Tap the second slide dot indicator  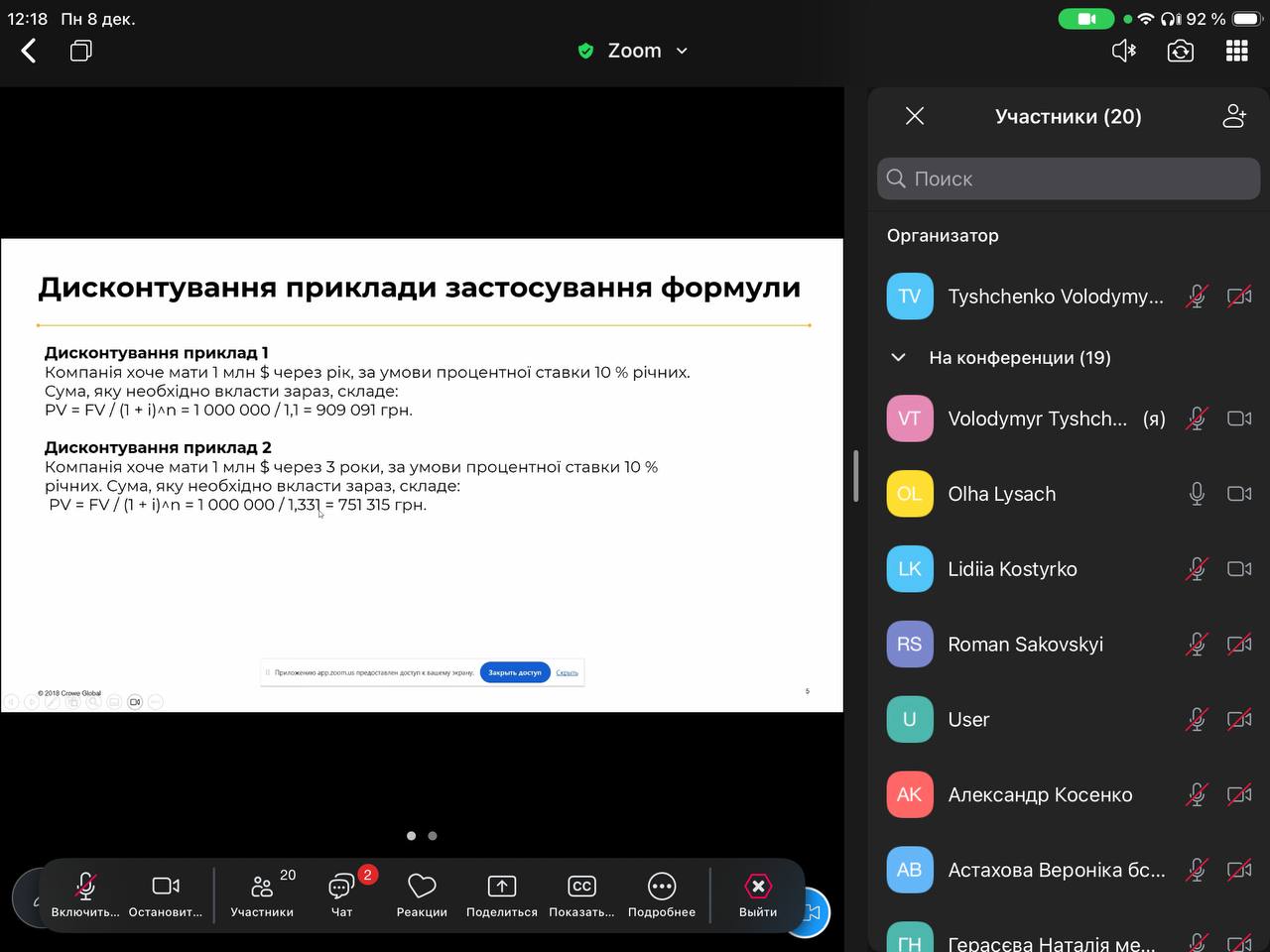click(x=434, y=836)
